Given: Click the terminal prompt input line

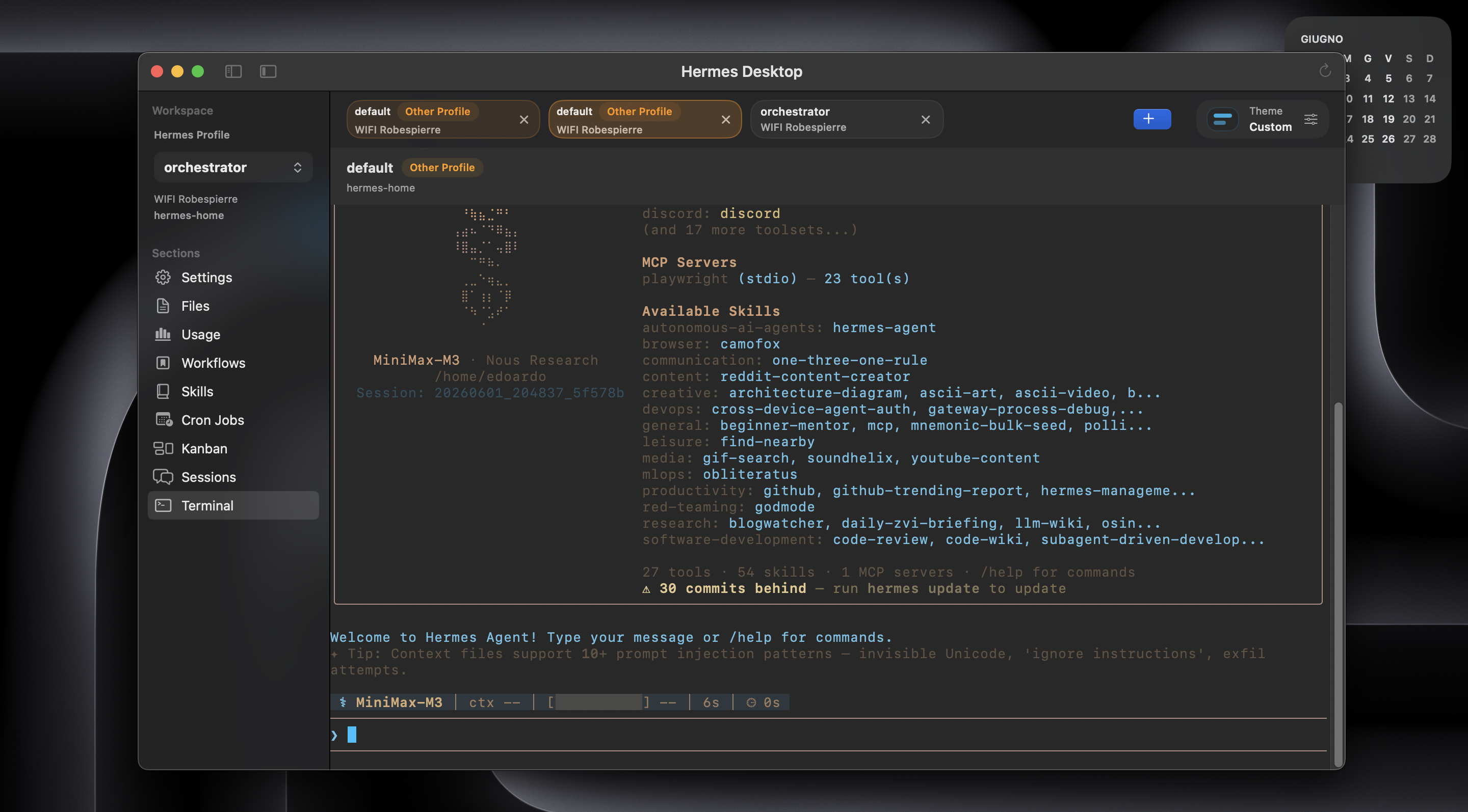Looking at the screenshot, I should click(828, 735).
